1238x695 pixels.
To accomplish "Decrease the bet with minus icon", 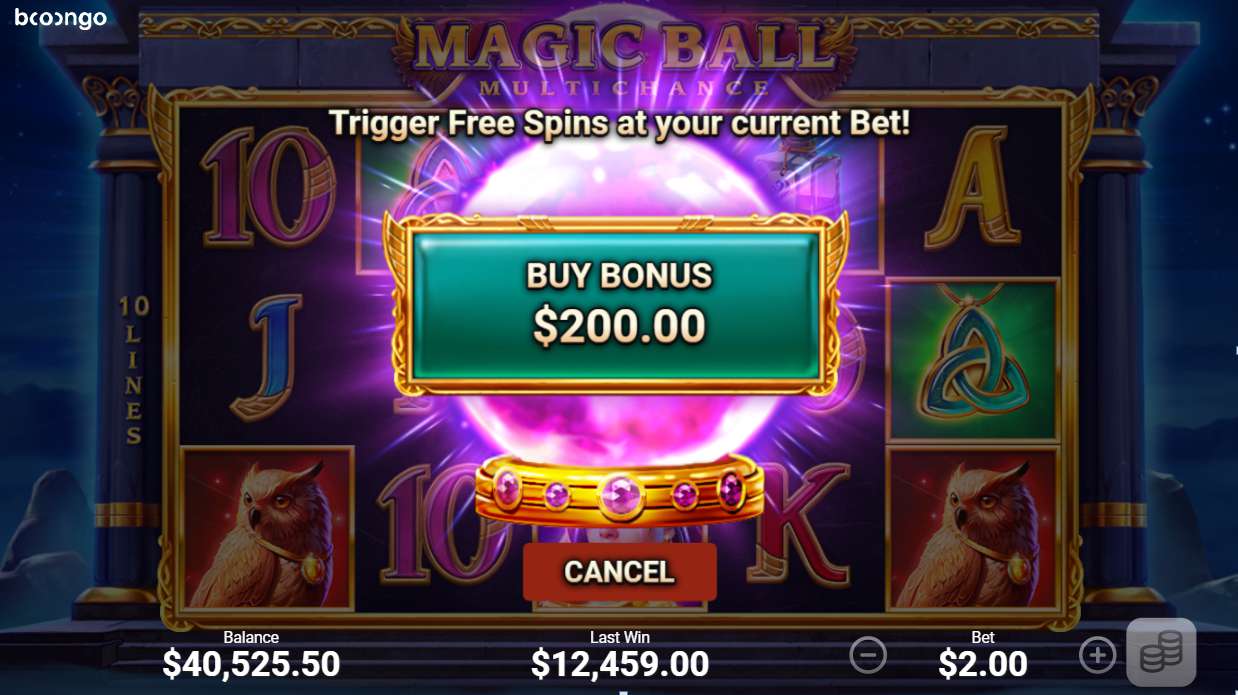I will (868, 656).
